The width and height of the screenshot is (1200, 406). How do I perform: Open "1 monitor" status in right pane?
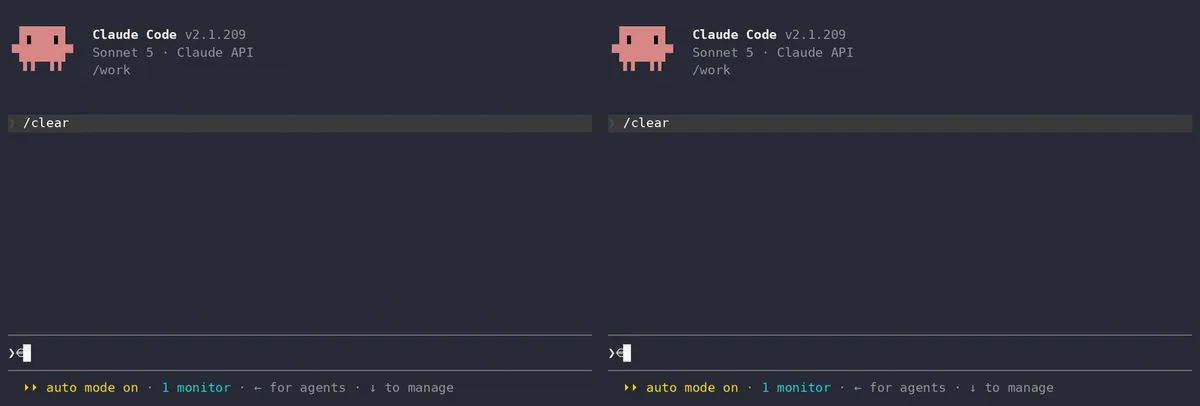click(796, 388)
